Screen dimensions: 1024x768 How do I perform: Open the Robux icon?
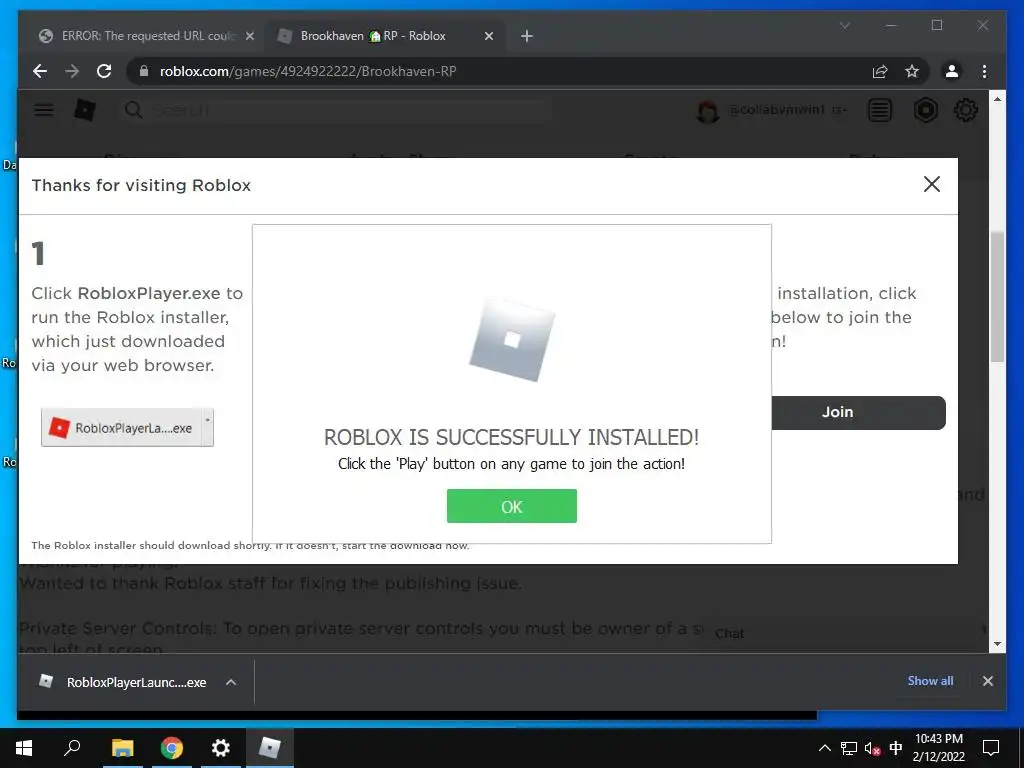(925, 110)
